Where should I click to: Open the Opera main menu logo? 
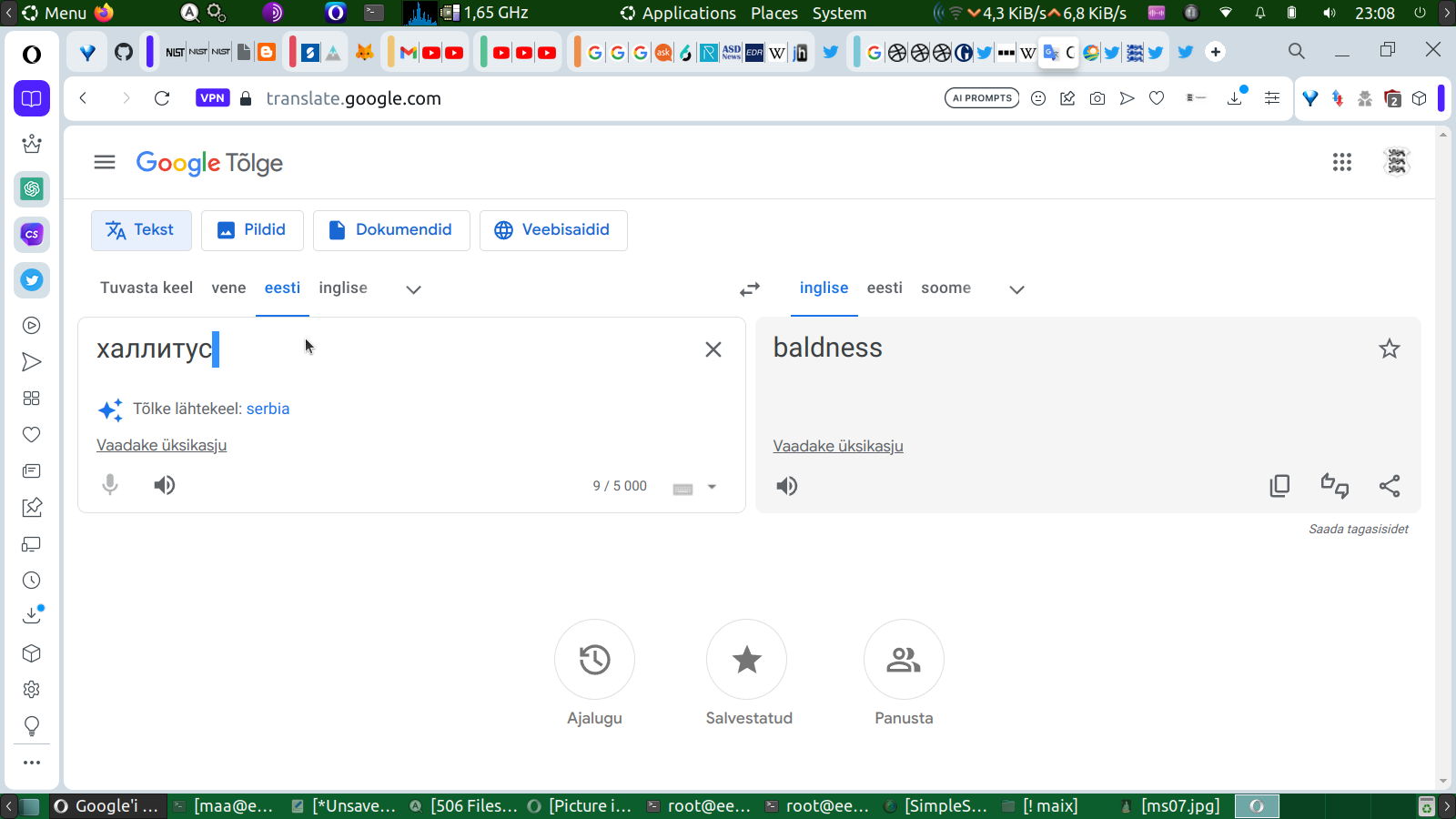coord(32,55)
